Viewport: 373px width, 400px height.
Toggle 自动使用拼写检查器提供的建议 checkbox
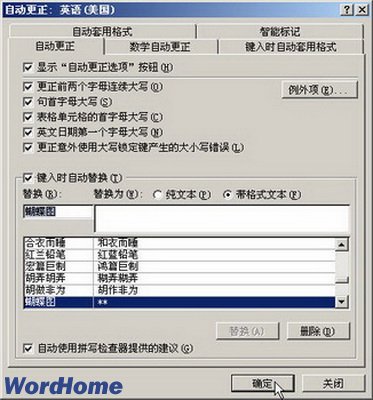coord(27,349)
